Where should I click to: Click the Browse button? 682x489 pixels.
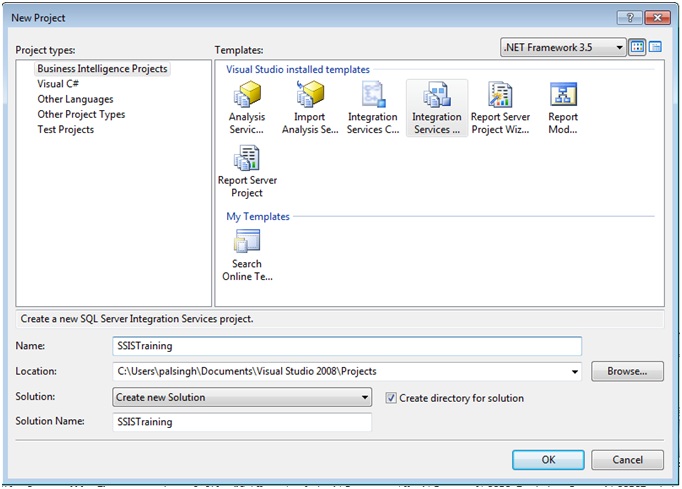tap(627, 371)
